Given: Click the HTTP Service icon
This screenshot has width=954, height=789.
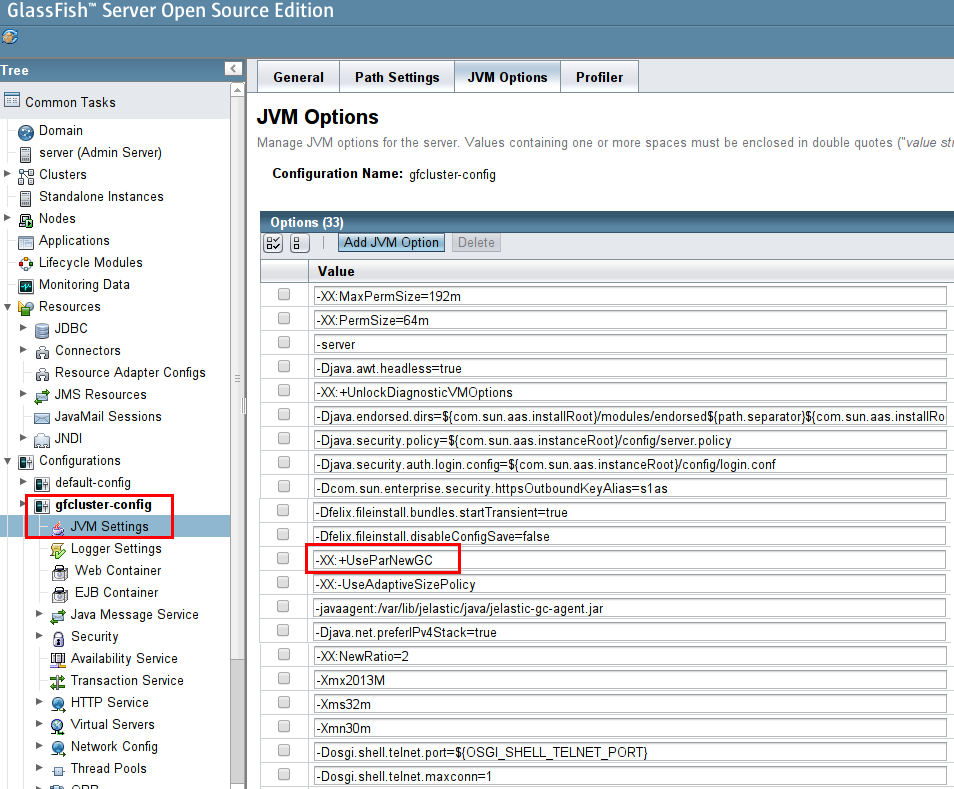Looking at the screenshot, I should coord(58,703).
